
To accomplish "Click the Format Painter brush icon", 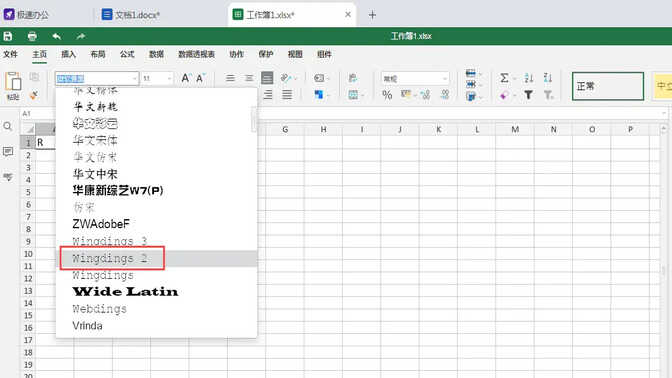I will coord(34,95).
